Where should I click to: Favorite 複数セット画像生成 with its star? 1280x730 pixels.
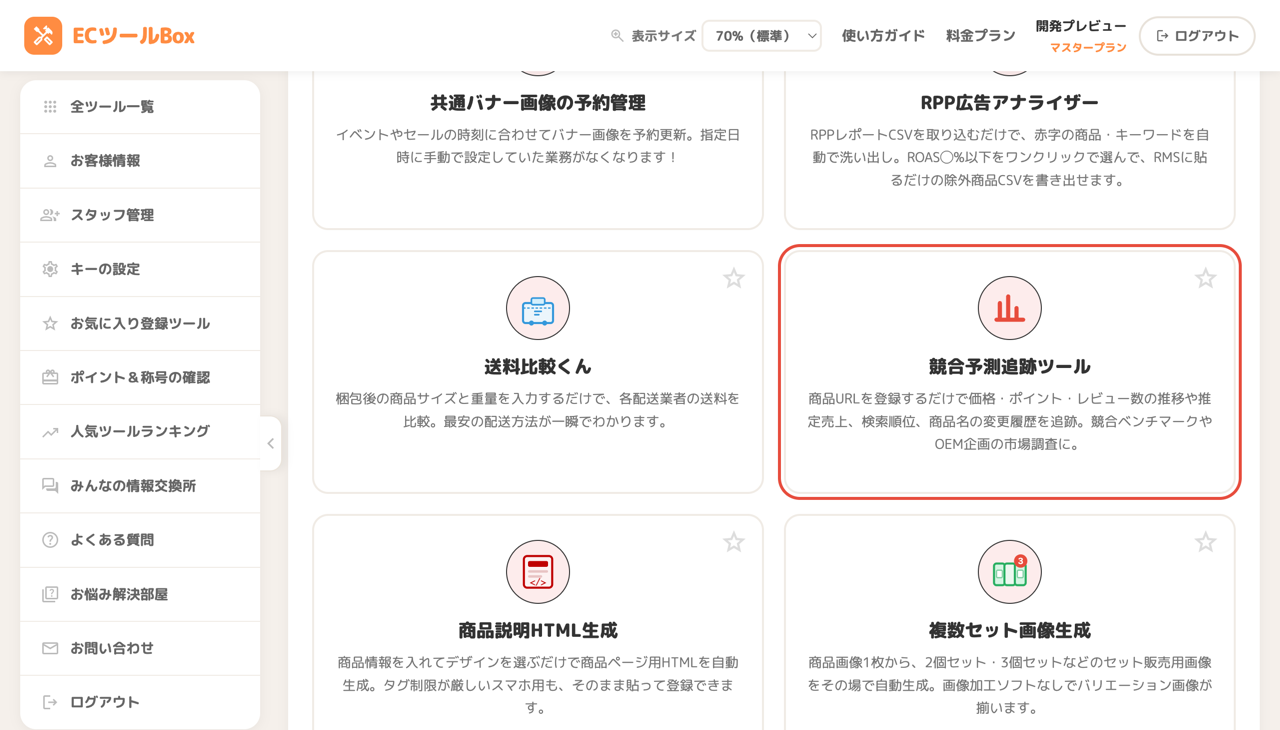pyautogui.click(x=1206, y=542)
